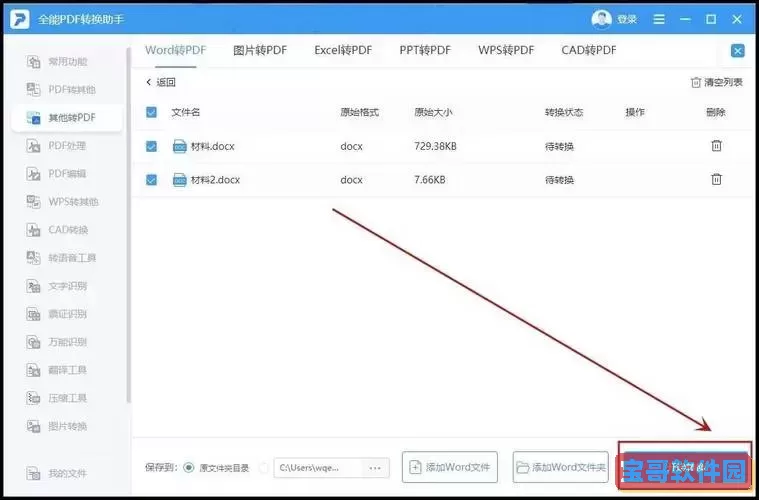This screenshot has height=500, width=759.
Task: Uncheck the 材料.docx checkbox
Action: coord(152,146)
